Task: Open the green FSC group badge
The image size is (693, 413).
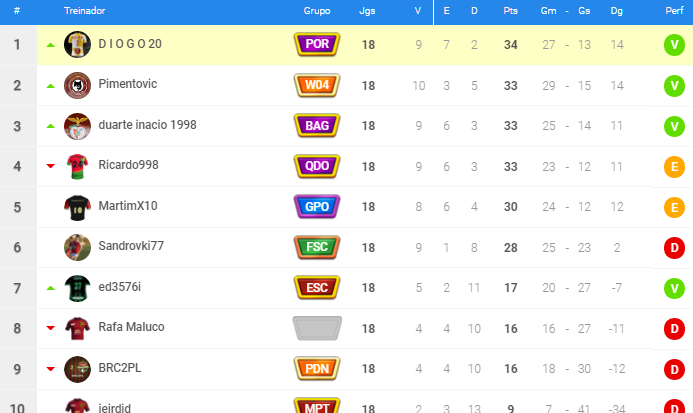Action: pyautogui.click(x=317, y=247)
